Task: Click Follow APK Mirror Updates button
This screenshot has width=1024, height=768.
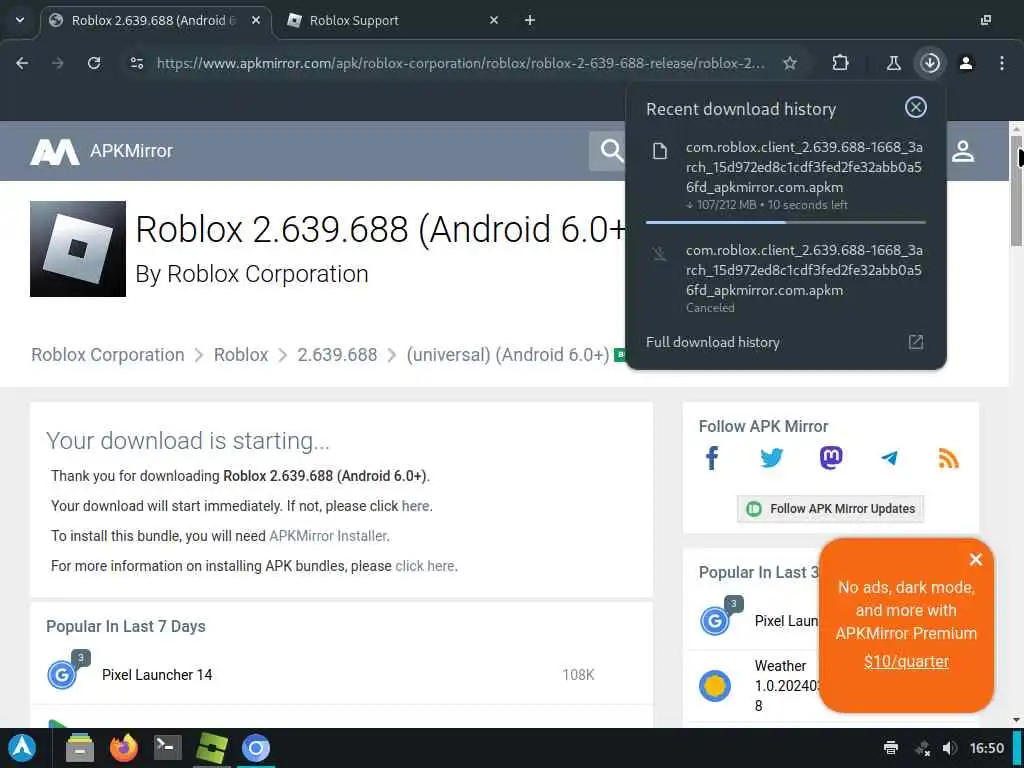Action: [x=831, y=509]
